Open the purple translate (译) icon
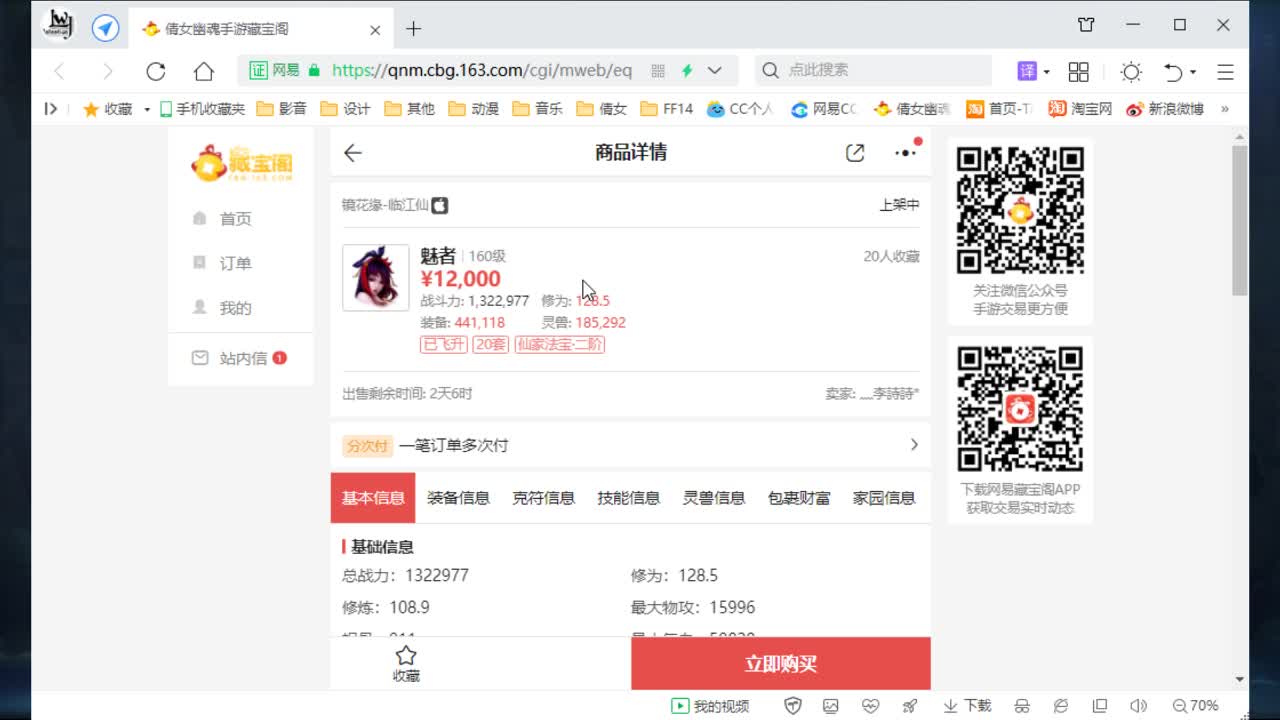This screenshot has height=720, width=1280. click(1027, 71)
